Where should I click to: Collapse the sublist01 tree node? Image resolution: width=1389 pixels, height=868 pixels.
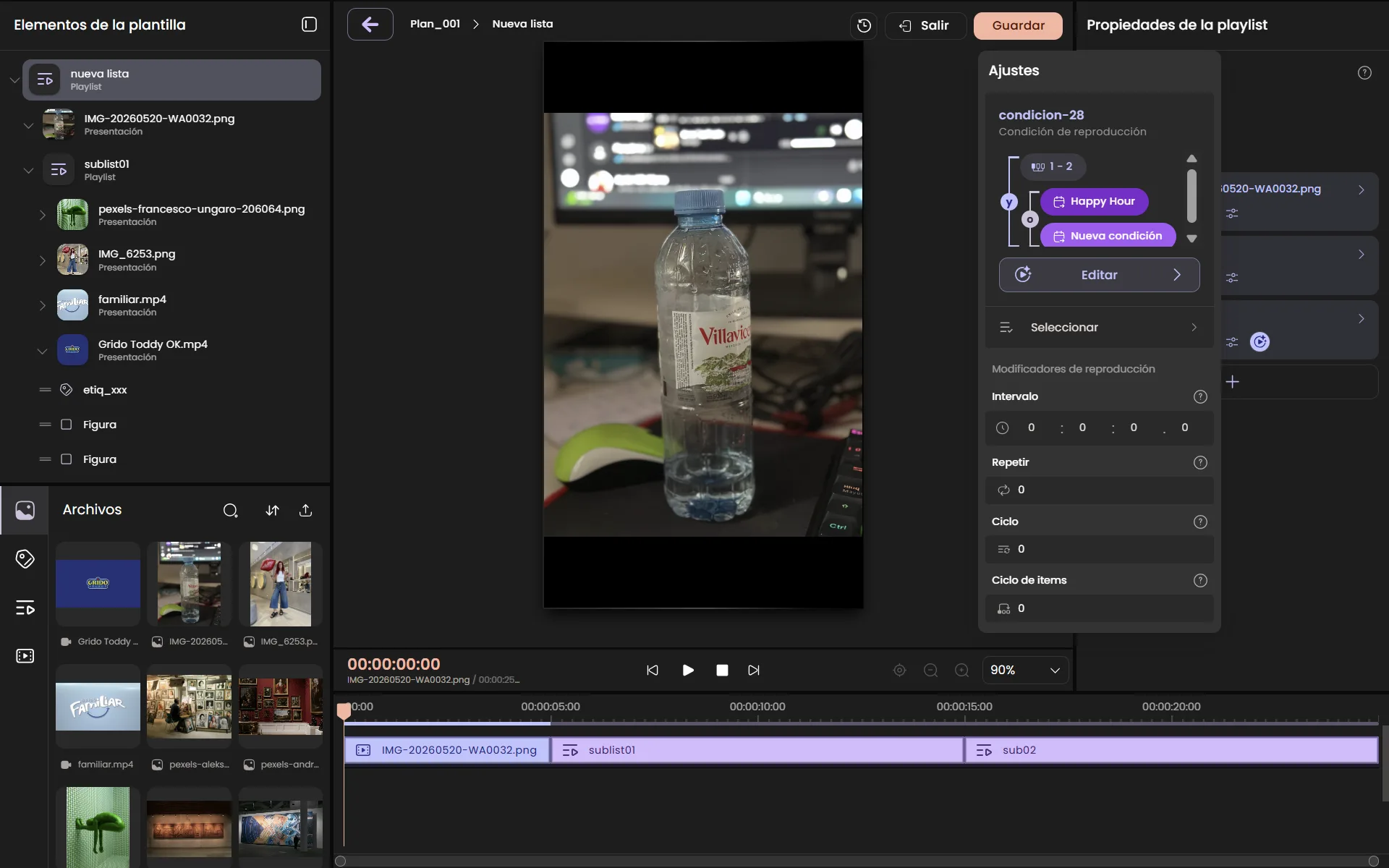28,171
